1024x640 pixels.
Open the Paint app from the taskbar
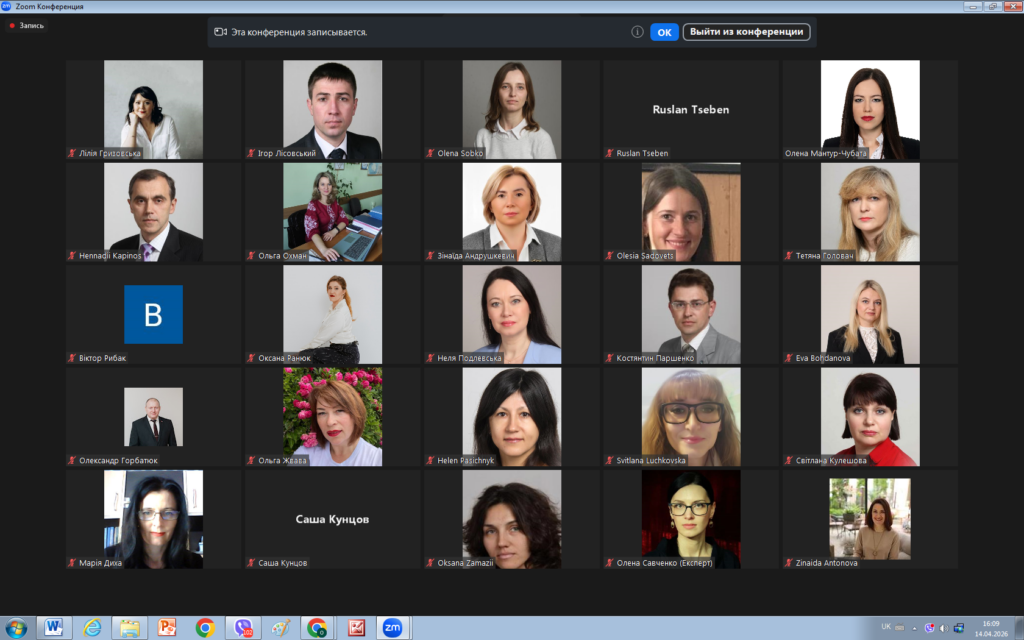280,627
